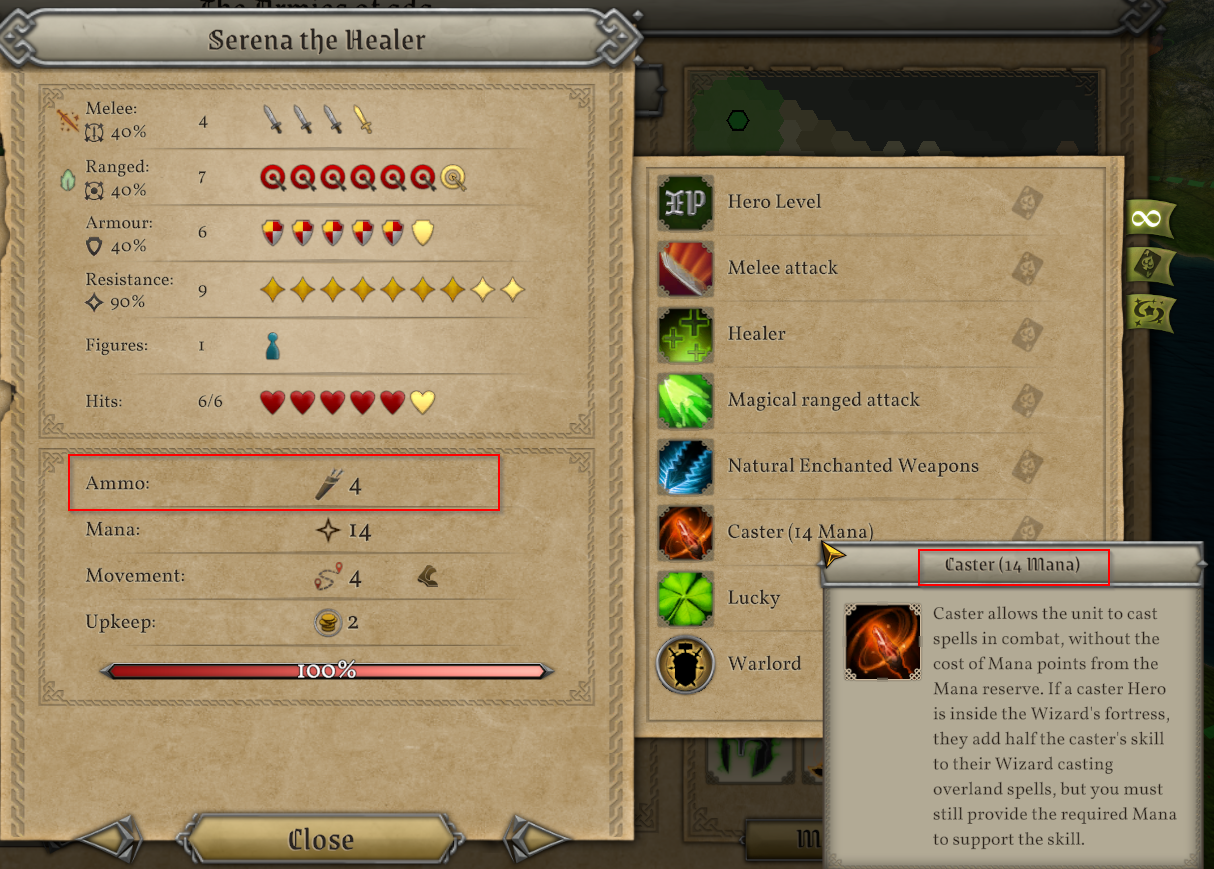Select the infinity side tab
The image size is (1214, 869).
point(1149,218)
